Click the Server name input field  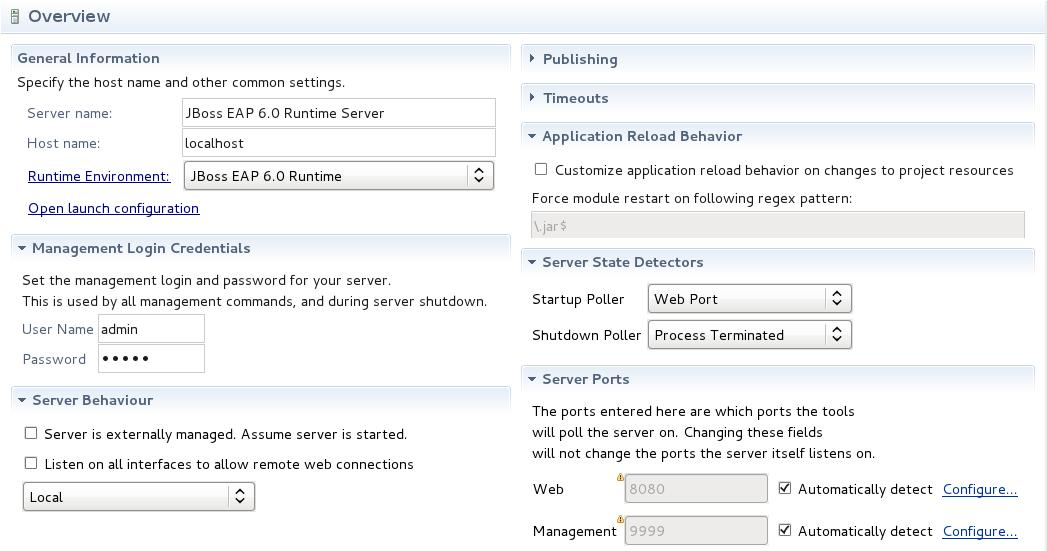(339, 113)
